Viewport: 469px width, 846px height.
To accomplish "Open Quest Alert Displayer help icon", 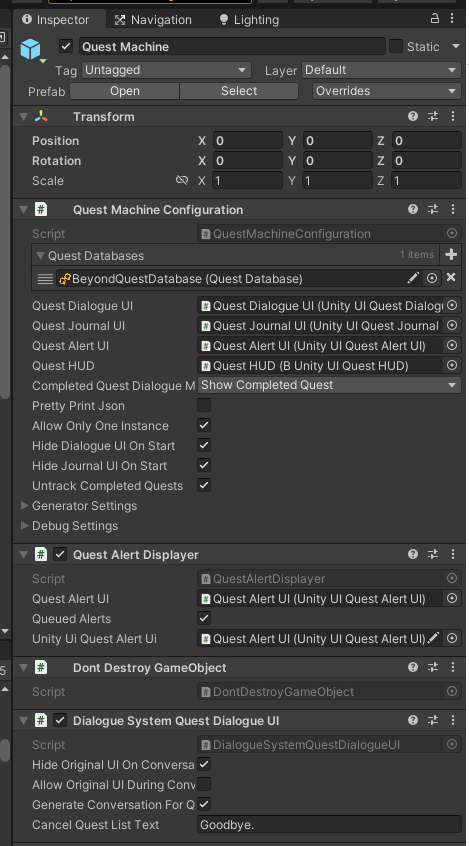I will coord(413,554).
